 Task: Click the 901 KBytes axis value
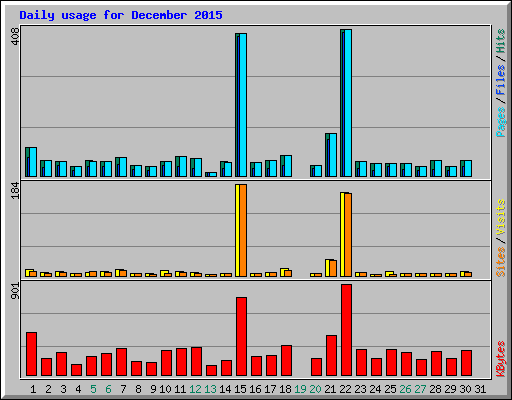click(15, 290)
